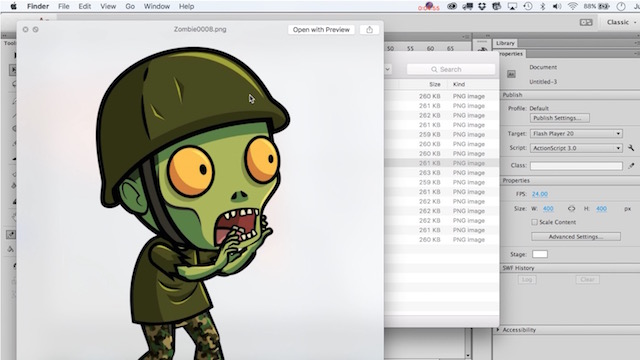Click the stage height value 400
Image resolution: width=640 pixels, height=360 pixels.
[601, 209]
